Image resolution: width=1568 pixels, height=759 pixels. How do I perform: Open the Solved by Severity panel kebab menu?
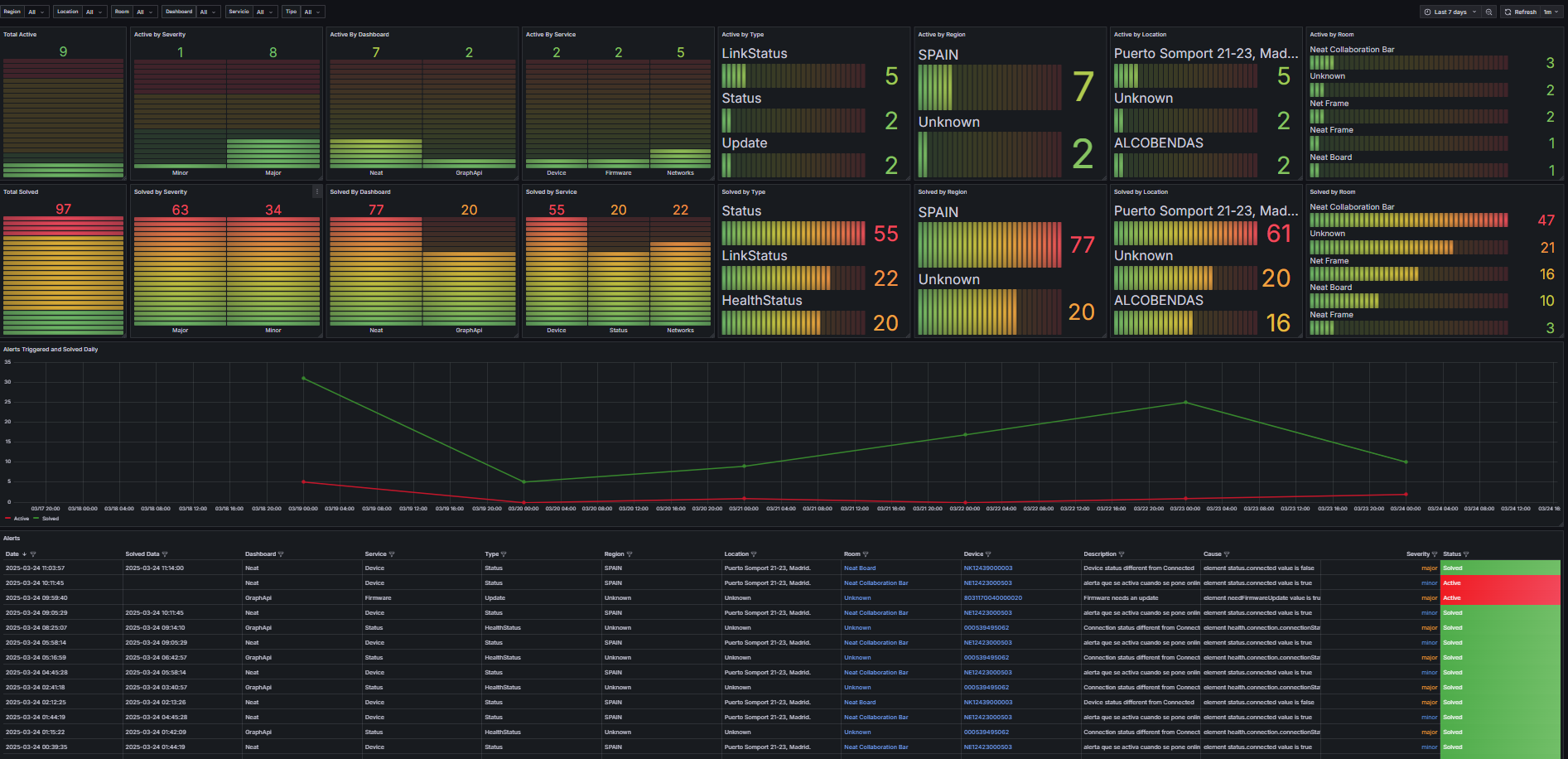tap(316, 191)
